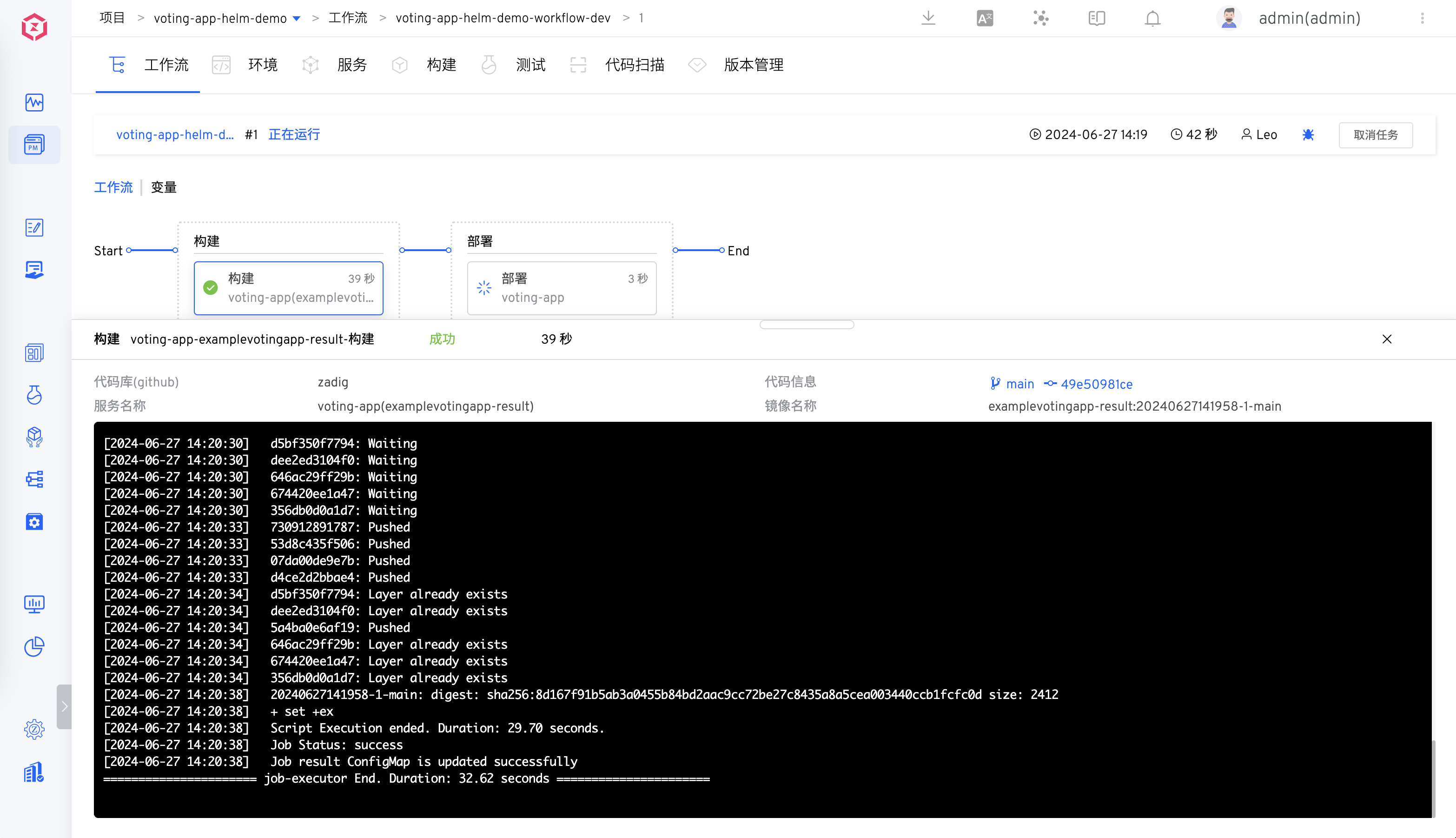This screenshot has height=838, width=1456.
Task: Click the log panel resize handle
Action: [807, 325]
